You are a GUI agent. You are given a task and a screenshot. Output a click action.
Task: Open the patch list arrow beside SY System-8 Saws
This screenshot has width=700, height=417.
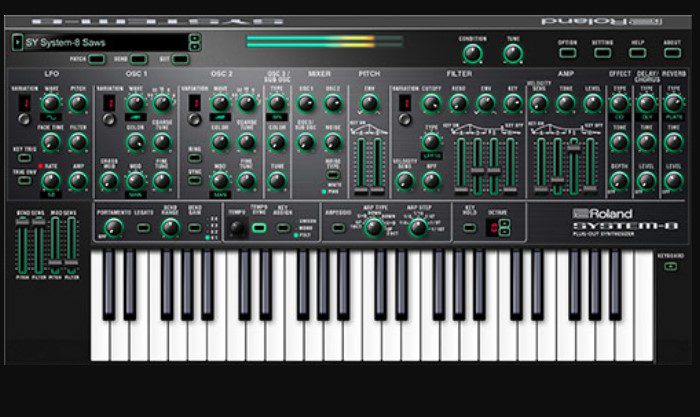(x=17, y=42)
